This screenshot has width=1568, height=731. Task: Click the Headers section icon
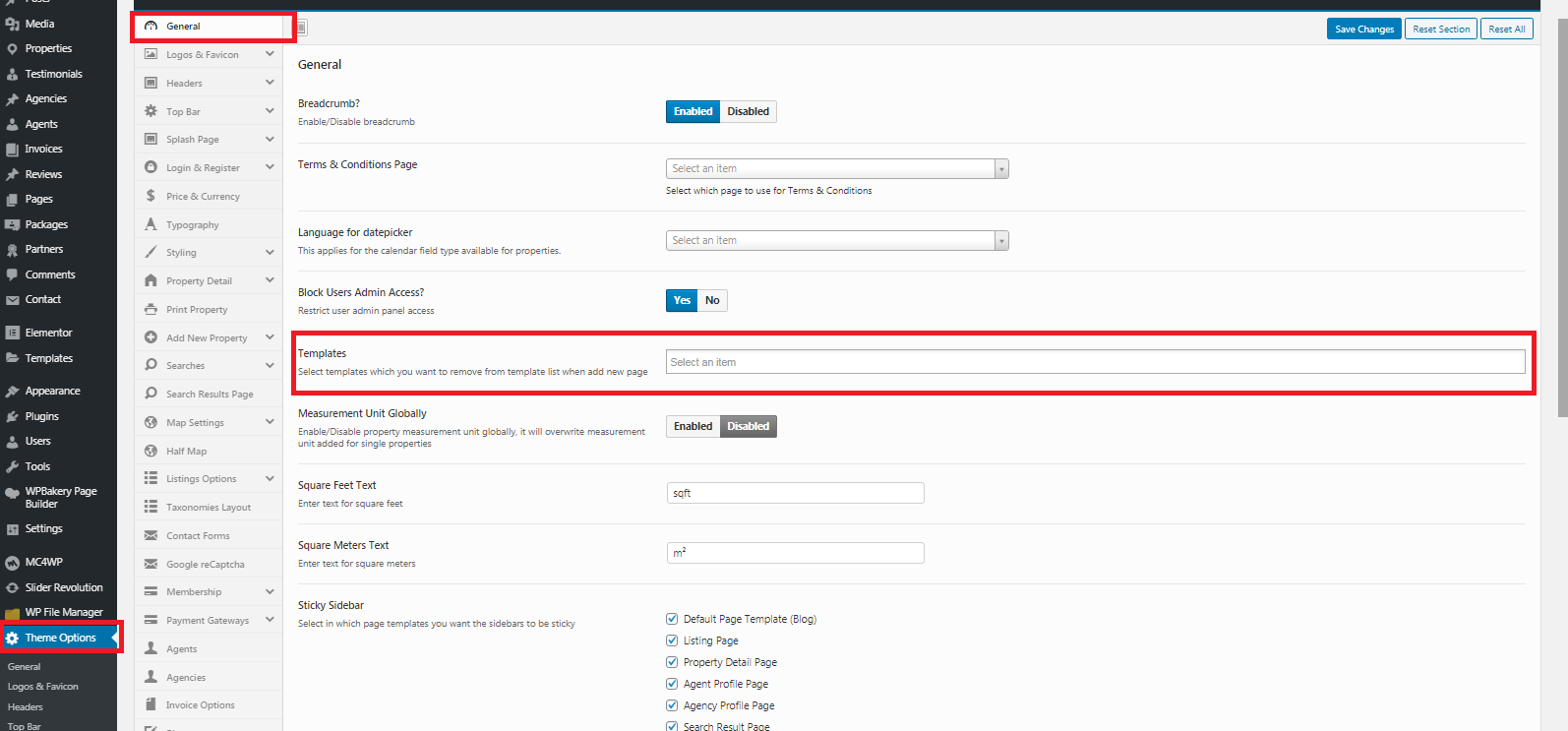tap(151, 83)
